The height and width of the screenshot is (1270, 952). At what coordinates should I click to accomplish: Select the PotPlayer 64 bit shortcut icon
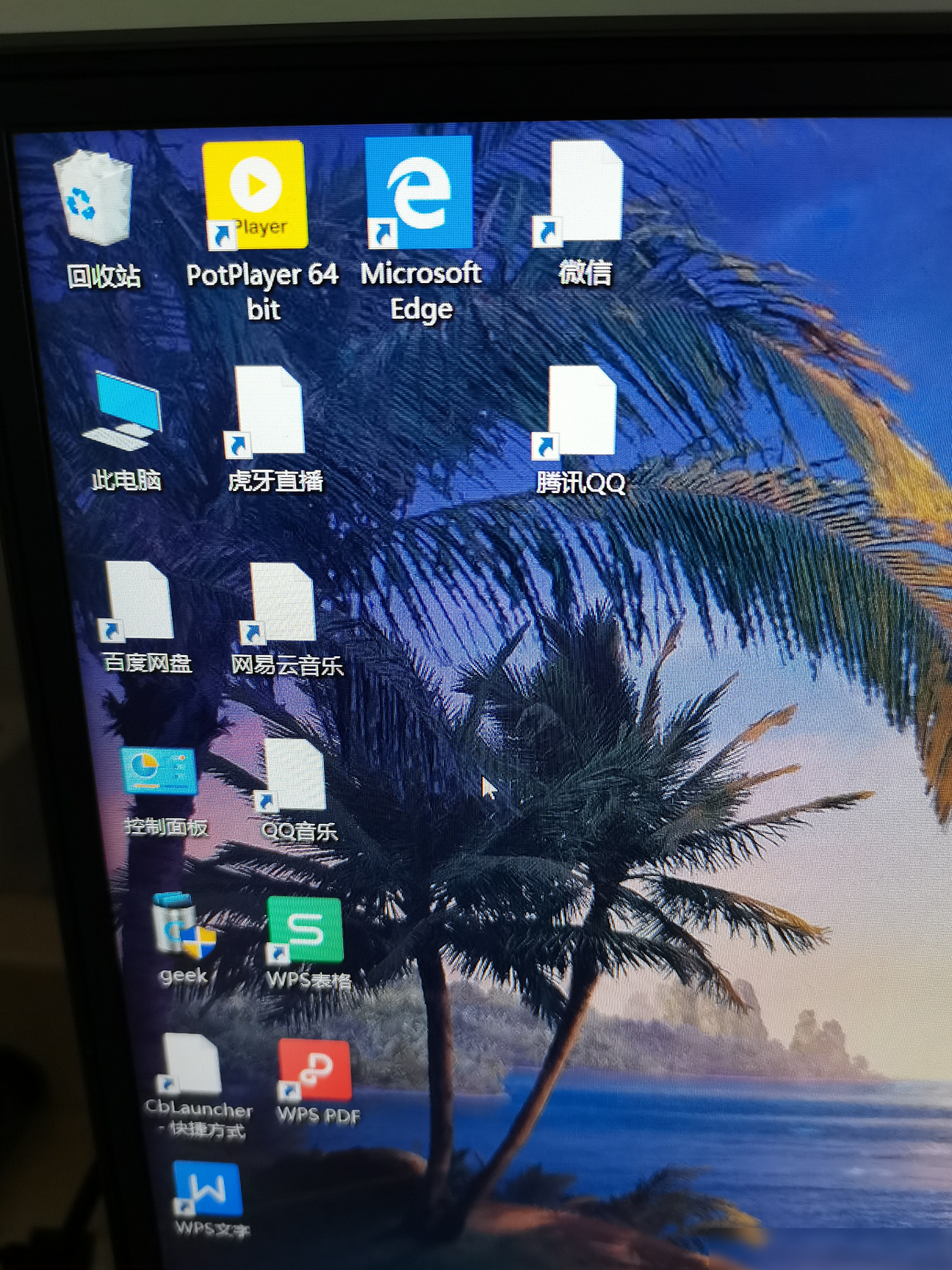(254, 195)
